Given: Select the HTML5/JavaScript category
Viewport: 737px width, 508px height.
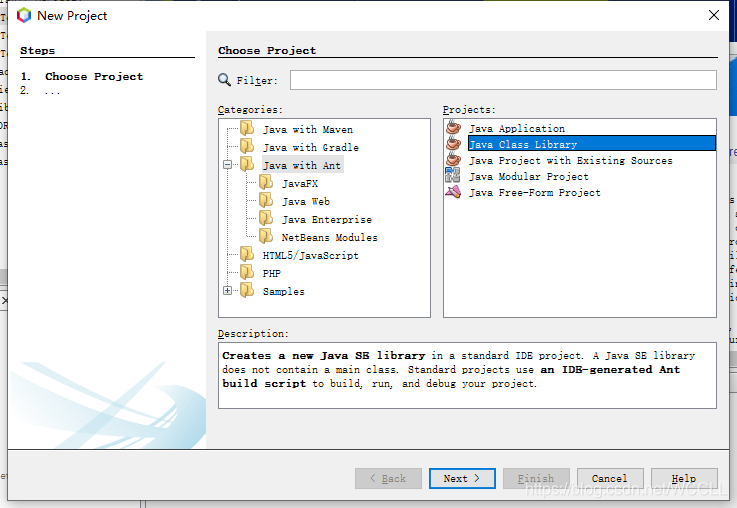Looking at the screenshot, I should point(310,256).
